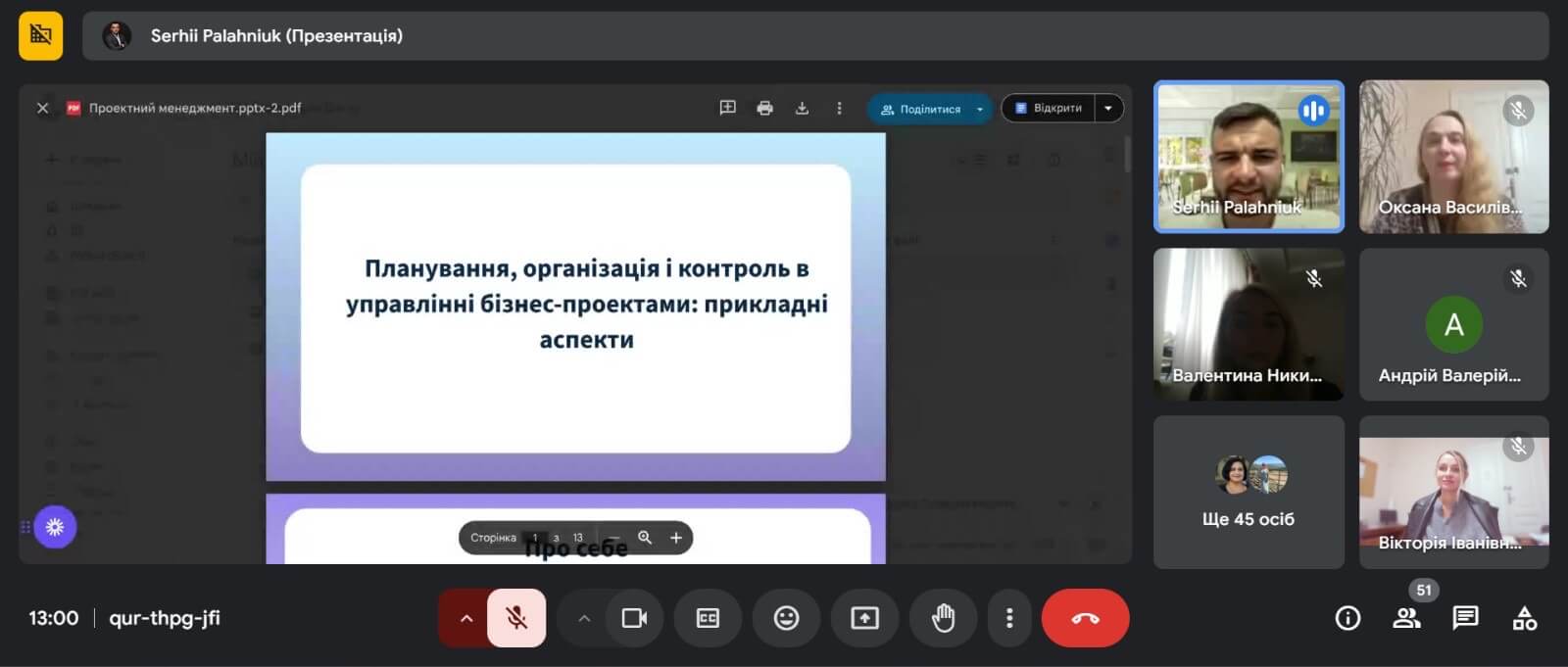Expand video settings chevron next to camera
1568x667 pixels.
tap(584, 618)
